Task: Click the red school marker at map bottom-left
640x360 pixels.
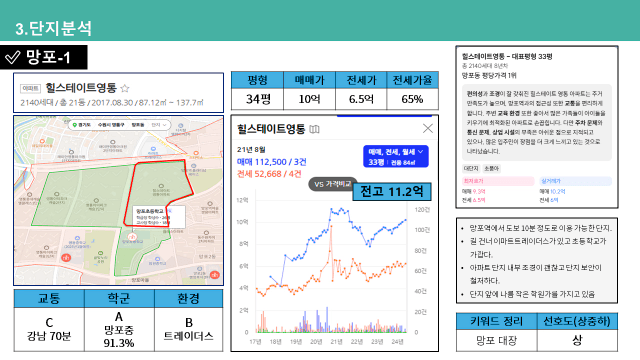Action: [x=66, y=258]
